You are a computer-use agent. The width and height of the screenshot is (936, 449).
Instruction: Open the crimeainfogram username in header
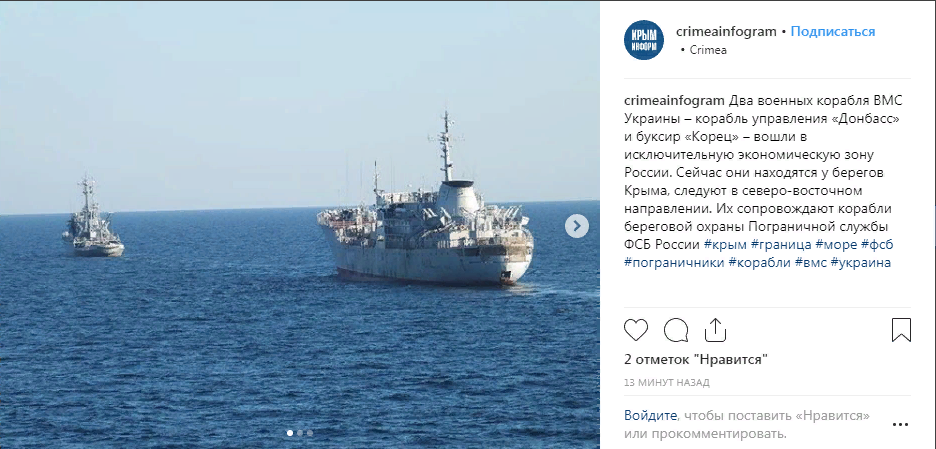[x=726, y=32]
